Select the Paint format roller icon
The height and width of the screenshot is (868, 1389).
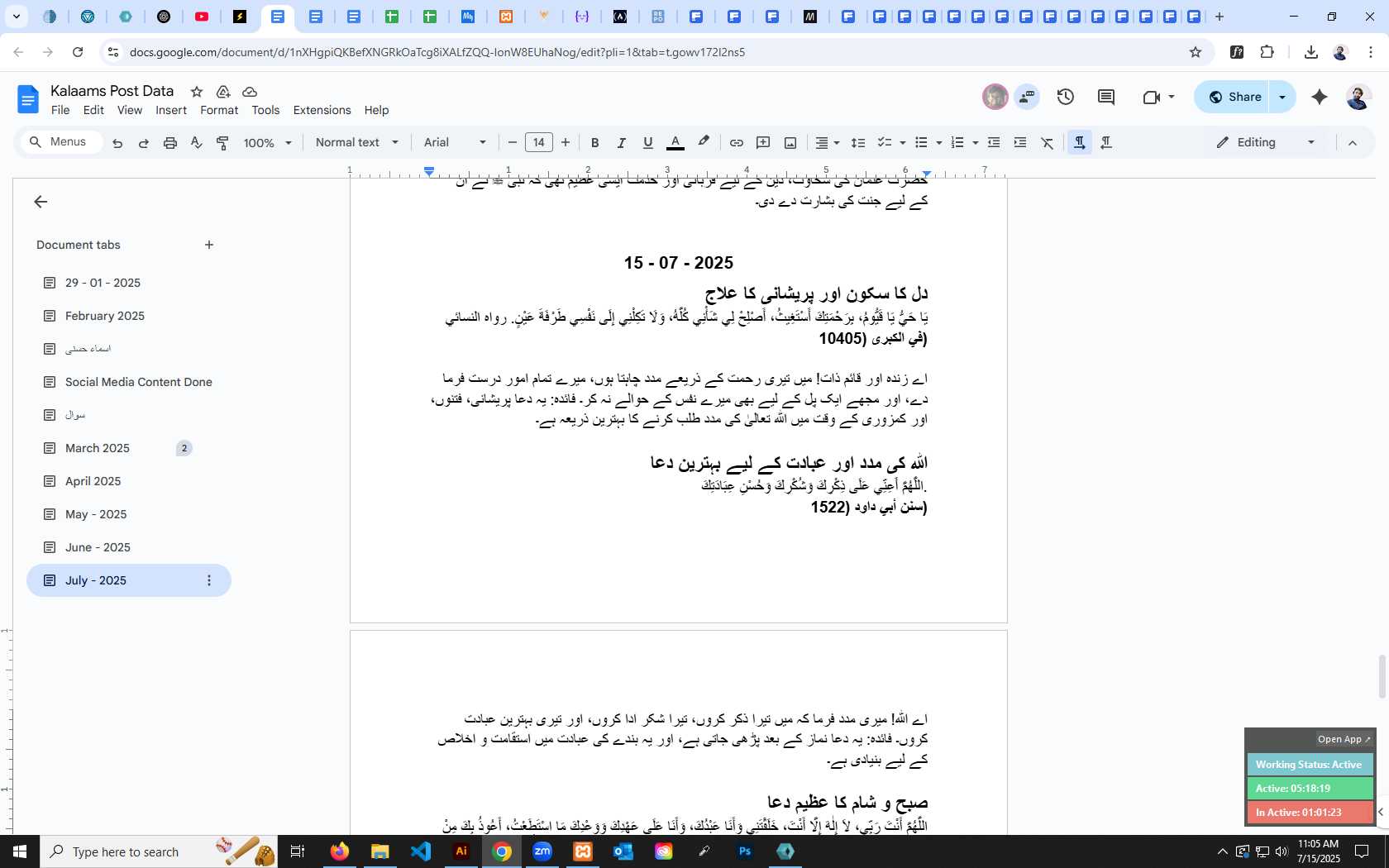point(222,143)
